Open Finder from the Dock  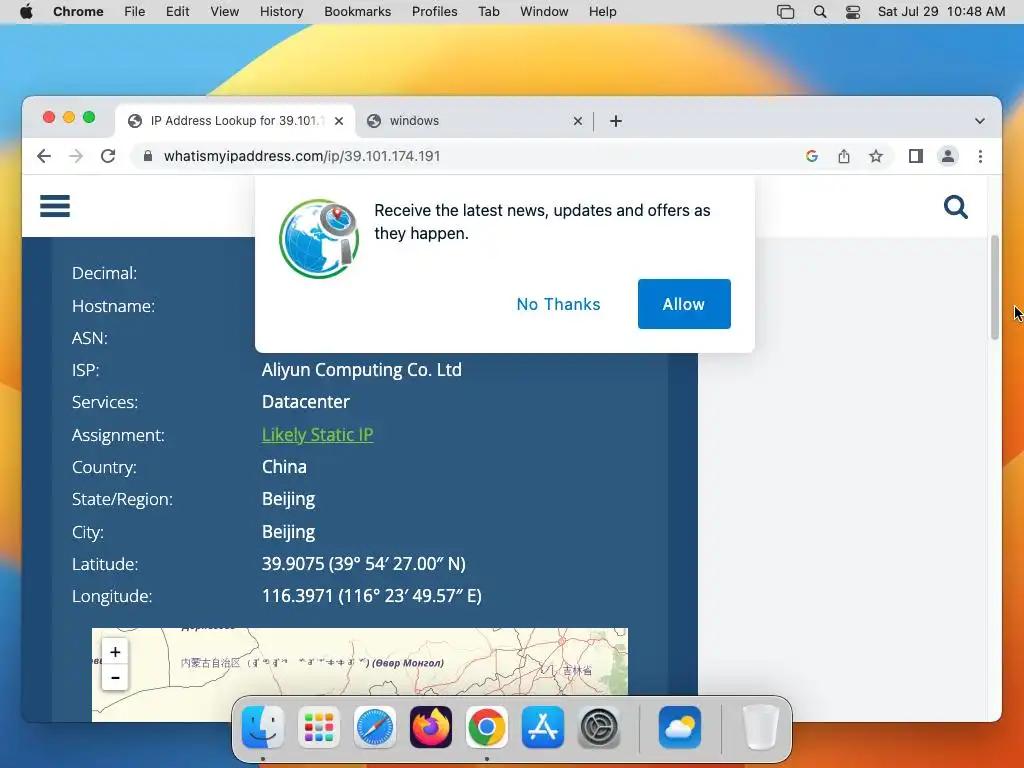tap(263, 727)
